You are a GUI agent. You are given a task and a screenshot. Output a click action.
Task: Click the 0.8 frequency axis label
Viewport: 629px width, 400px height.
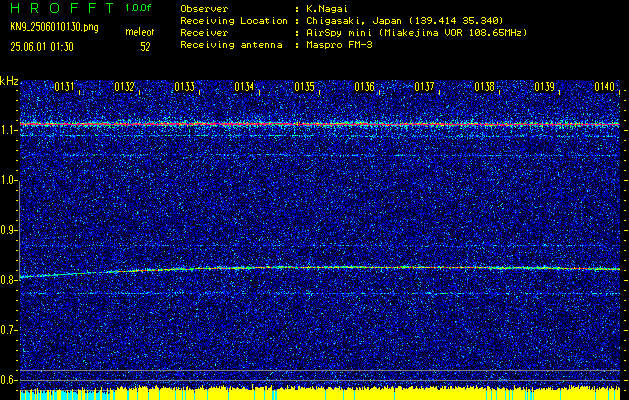[x=8, y=280]
